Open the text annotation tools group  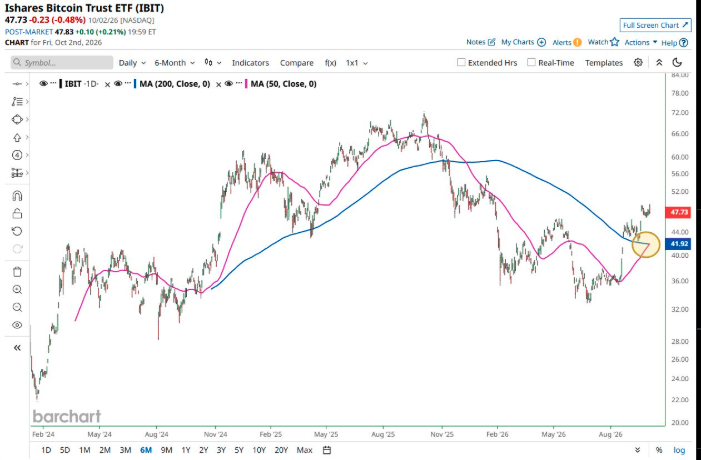pos(17,102)
